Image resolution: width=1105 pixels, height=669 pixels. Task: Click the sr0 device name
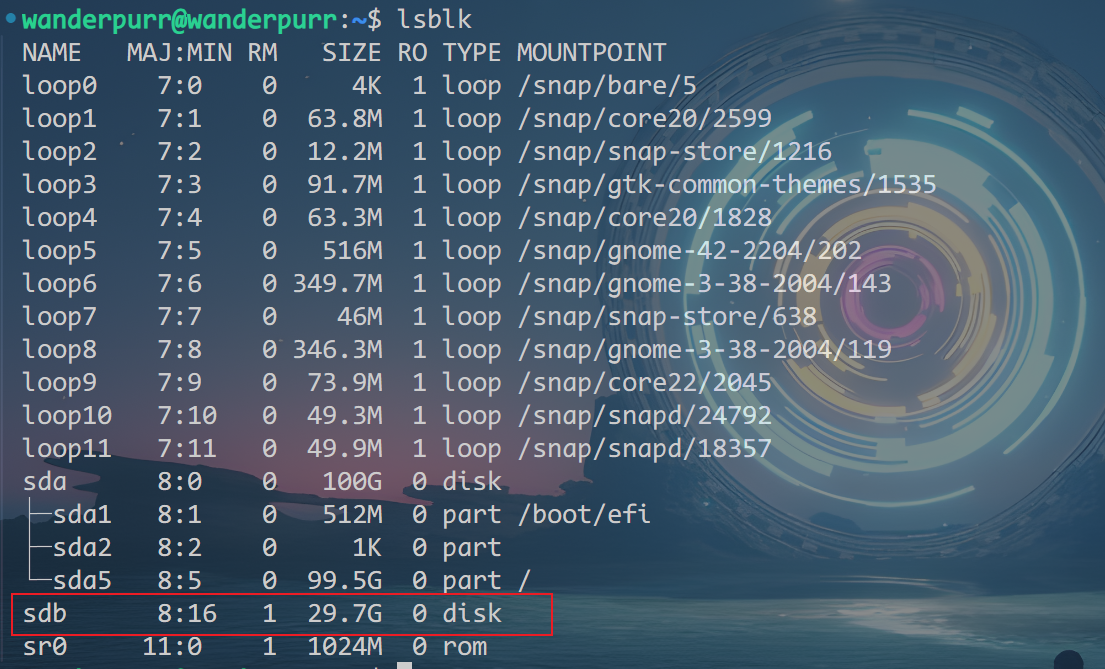44,646
